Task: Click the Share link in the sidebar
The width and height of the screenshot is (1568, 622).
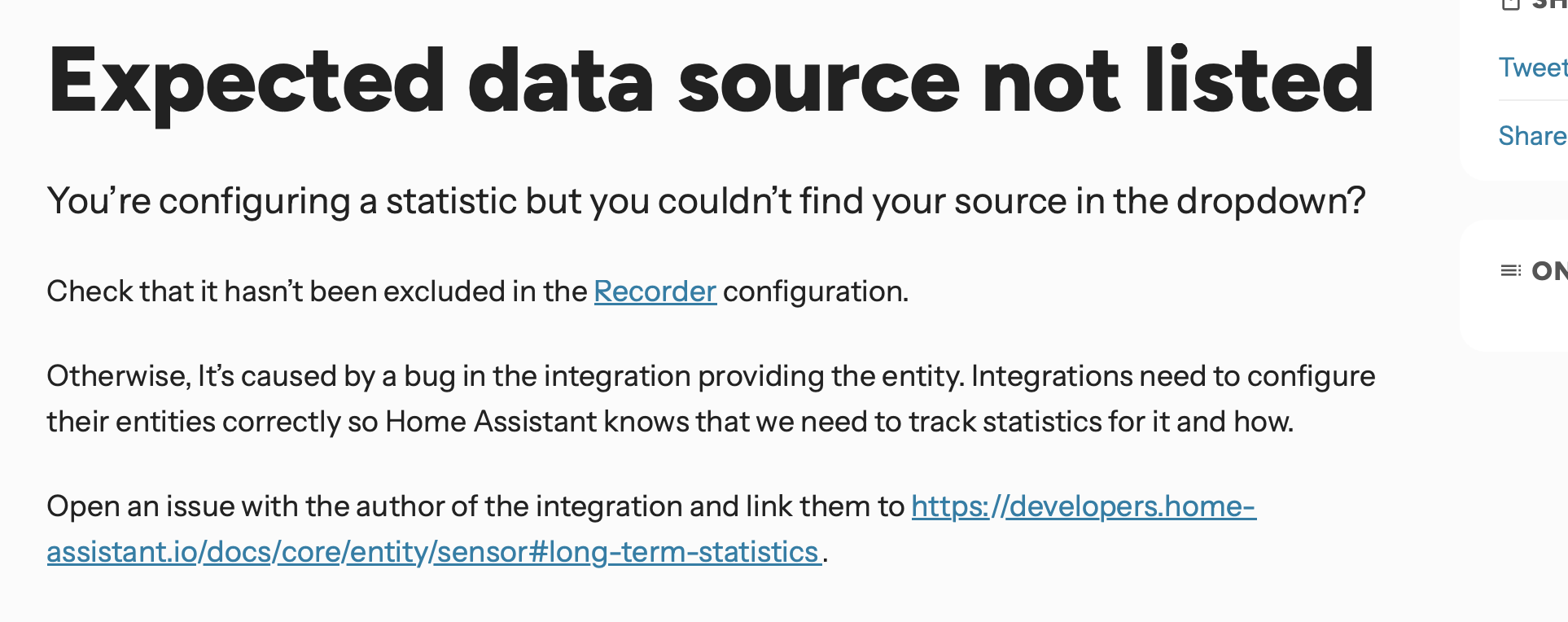Action: point(1532,136)
